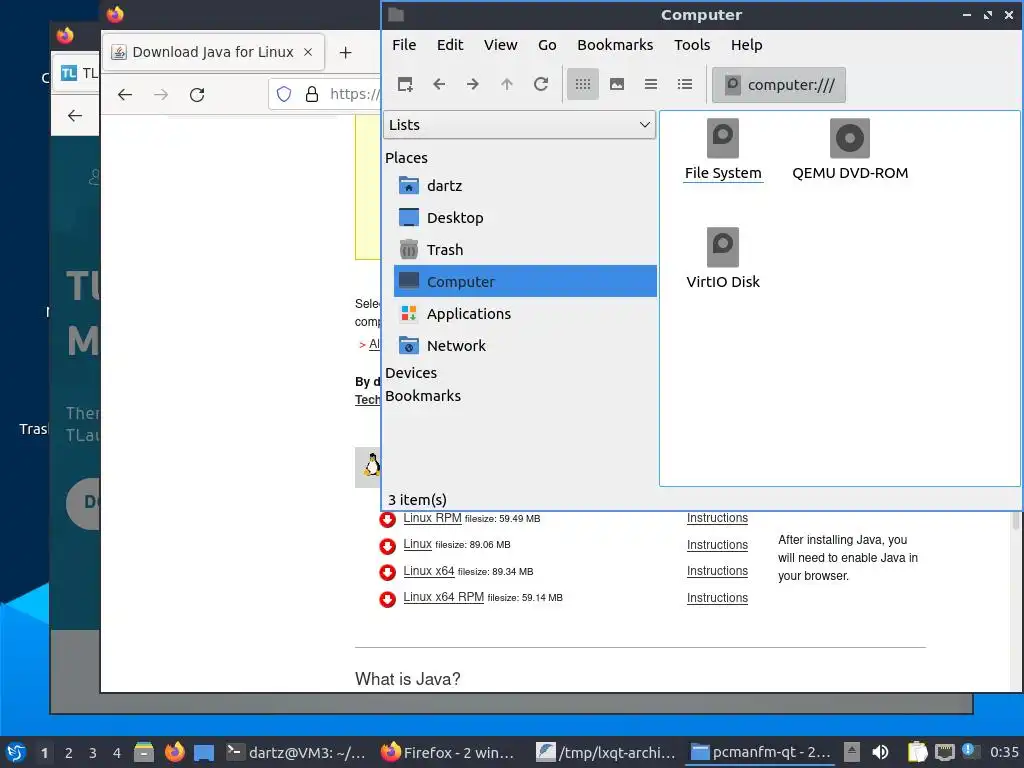The width and height of the screenshot is (1024, 768).
Task: Go back in the Java Firefox window
Action: 125,95
